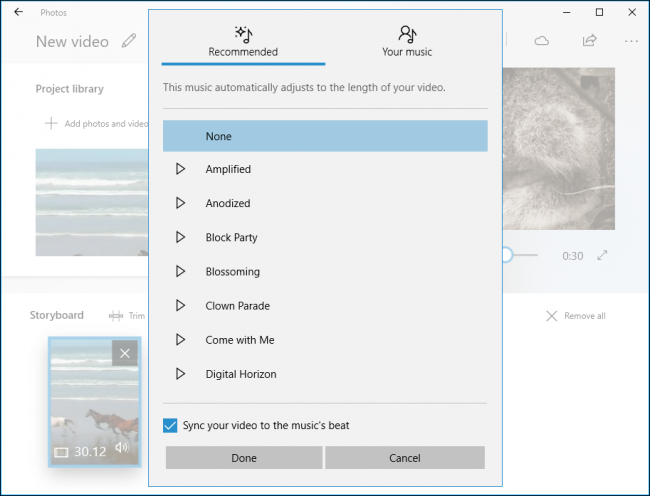Dismiss the dialog with Cancel button

pyautogui.click(x=405, y=458)
